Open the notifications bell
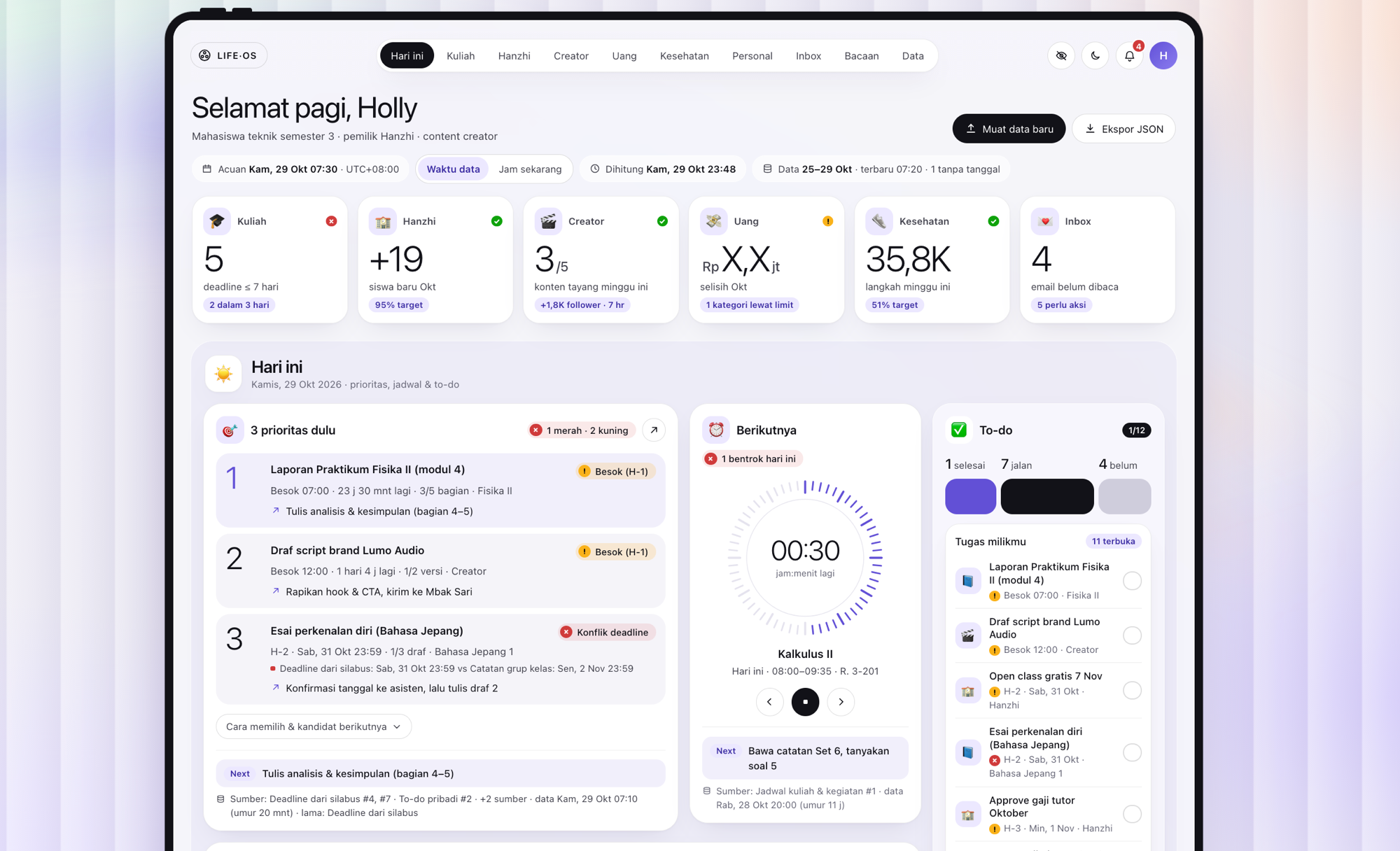 pos(1130,56)
